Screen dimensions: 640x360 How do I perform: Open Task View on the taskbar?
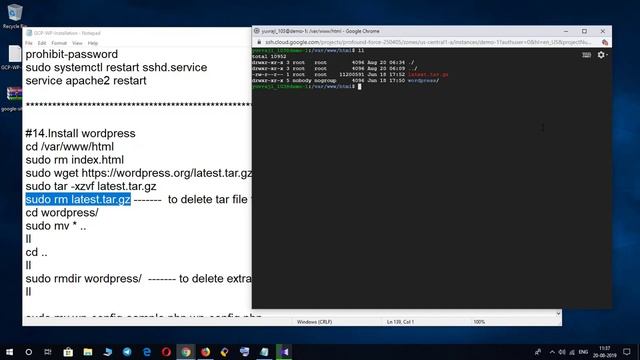[48, 352]
